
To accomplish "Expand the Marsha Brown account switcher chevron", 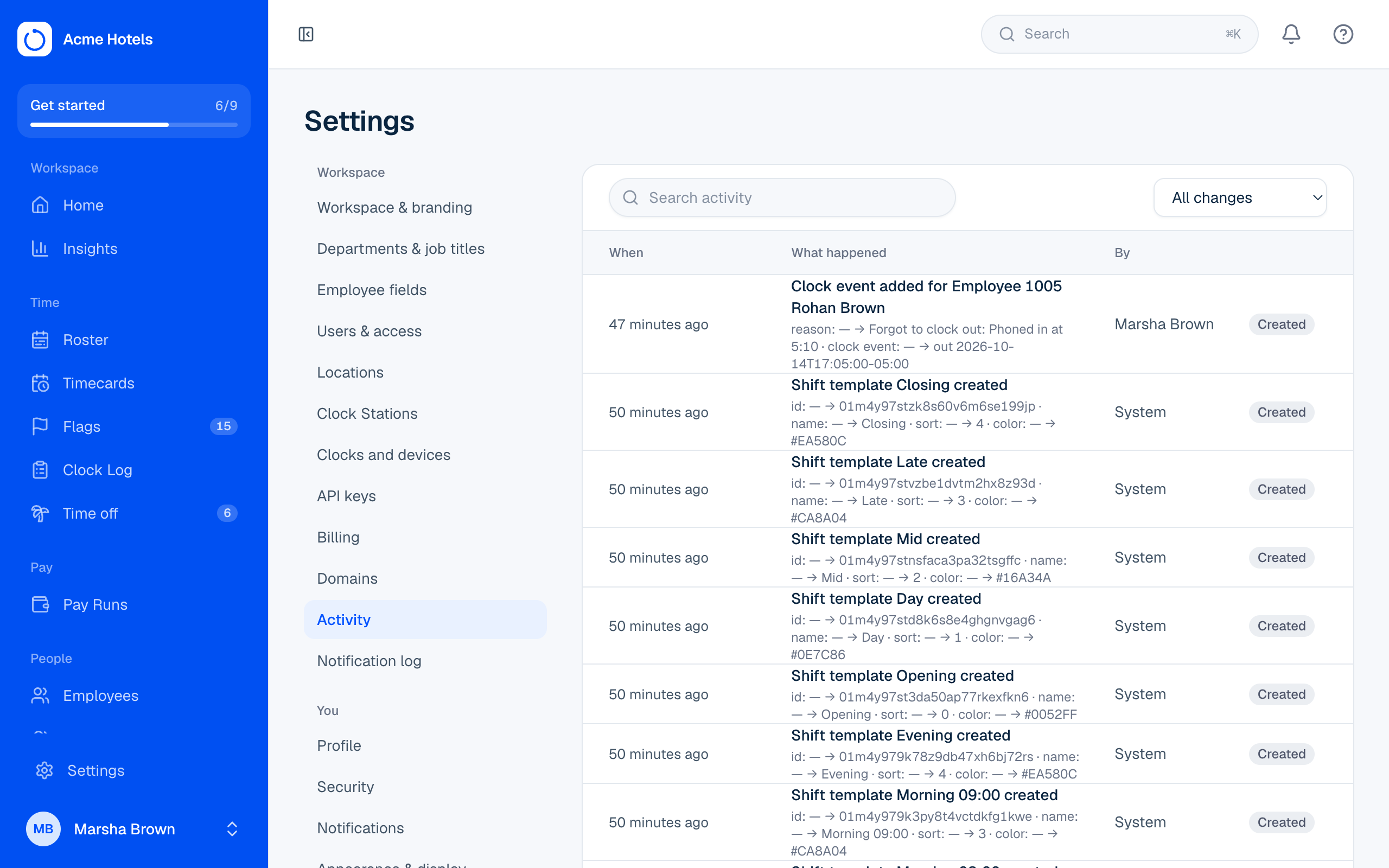I will 232,829.
